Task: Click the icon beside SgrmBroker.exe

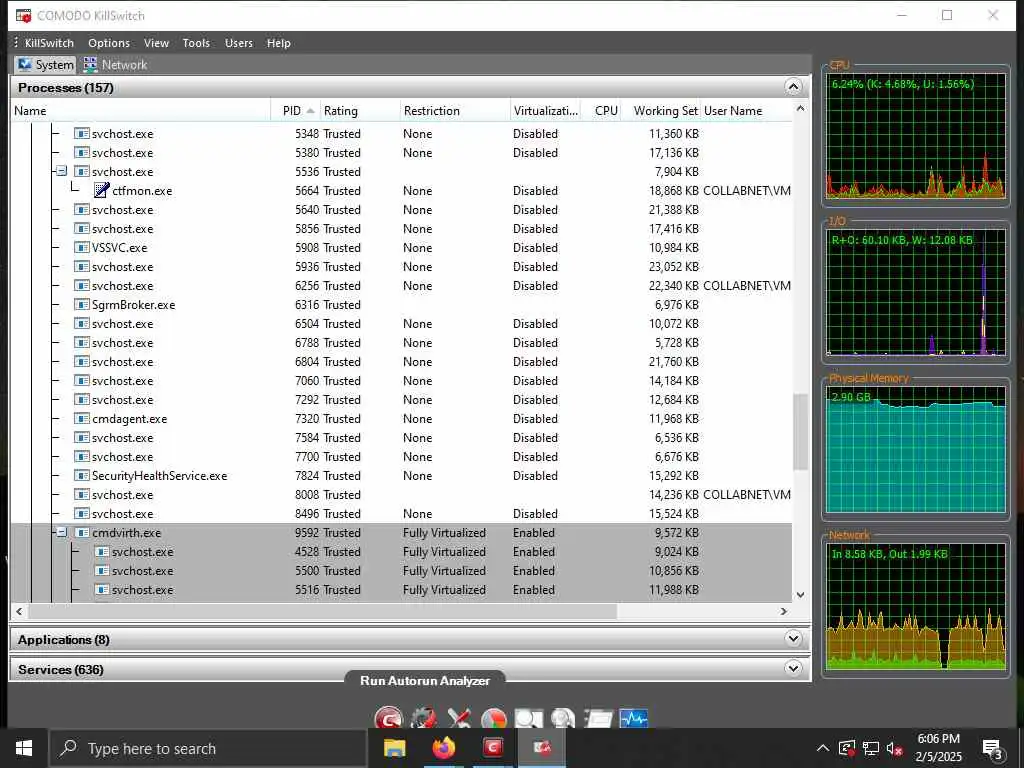Action: tap(82, 304)
